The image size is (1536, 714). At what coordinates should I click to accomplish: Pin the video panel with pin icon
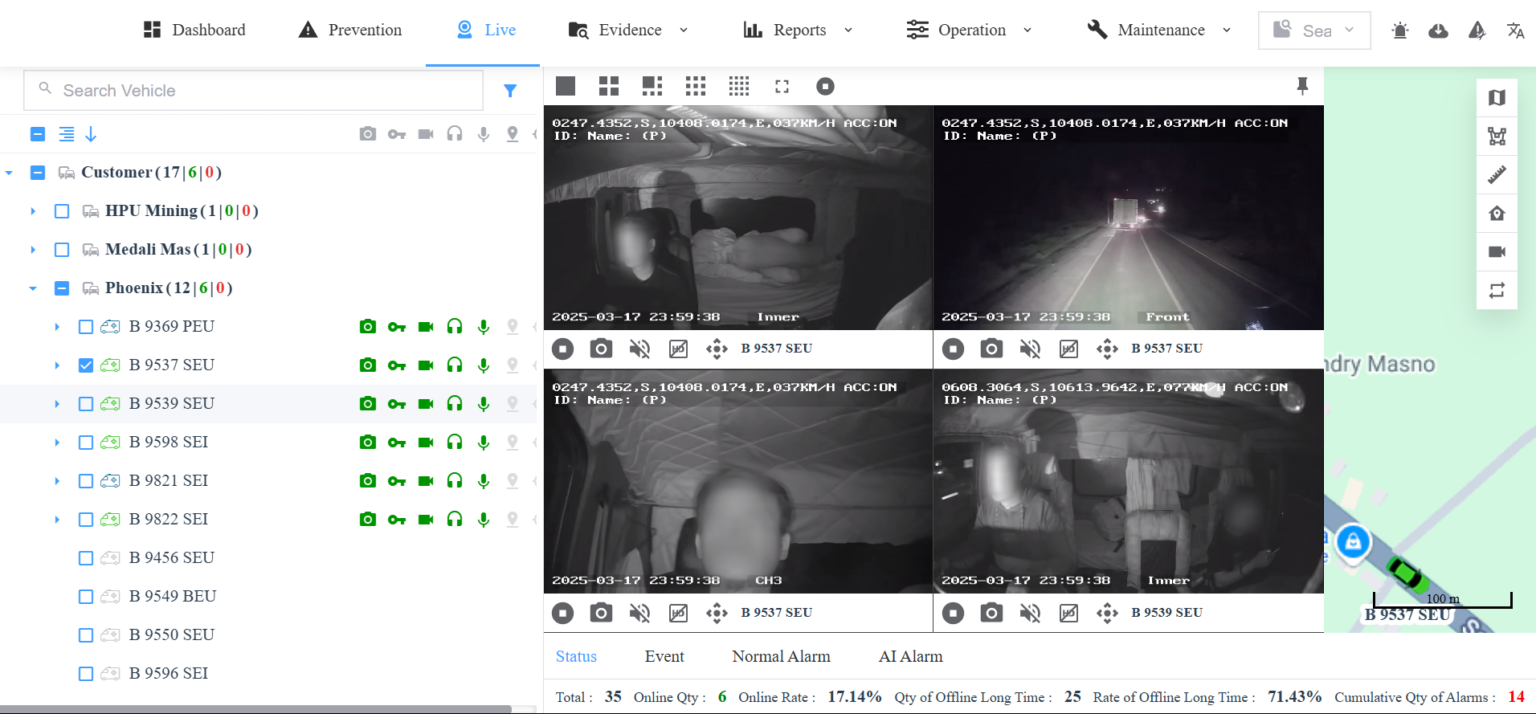[x=1302, y=87]
